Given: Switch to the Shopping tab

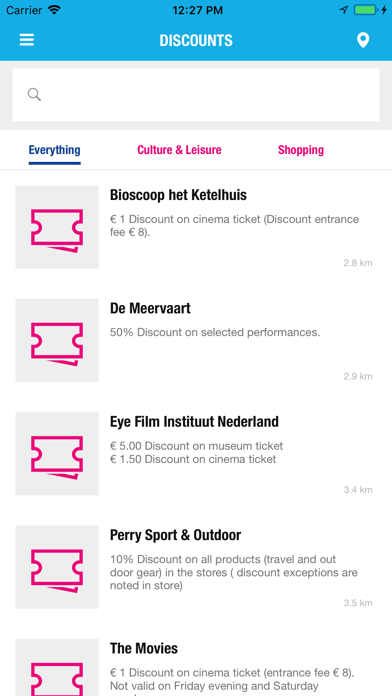Looking at the screenshot, I should point(301,150).
